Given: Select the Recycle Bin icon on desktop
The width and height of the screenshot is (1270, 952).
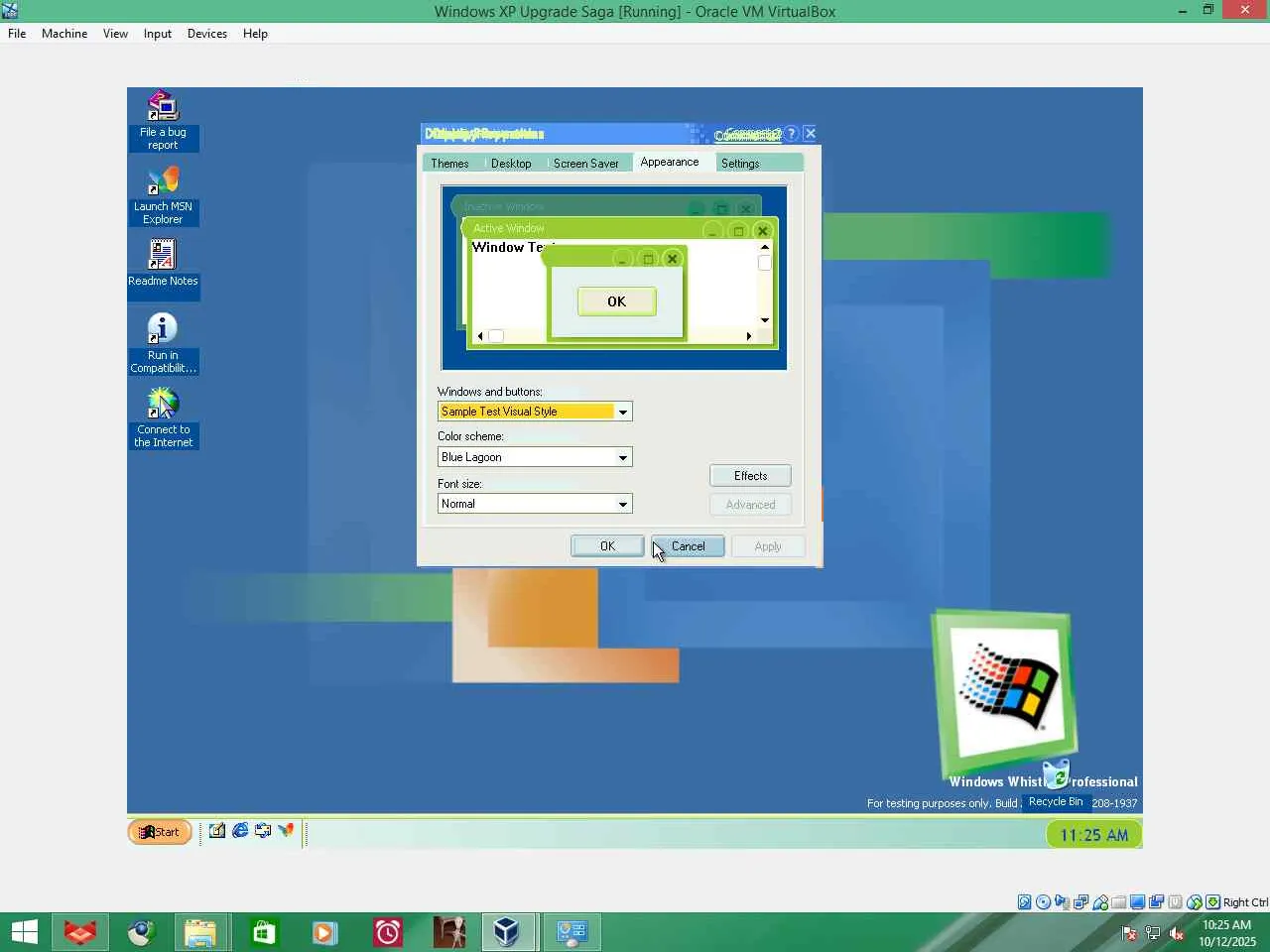Looking at the screenshot, I should [x=1056, y=785].
